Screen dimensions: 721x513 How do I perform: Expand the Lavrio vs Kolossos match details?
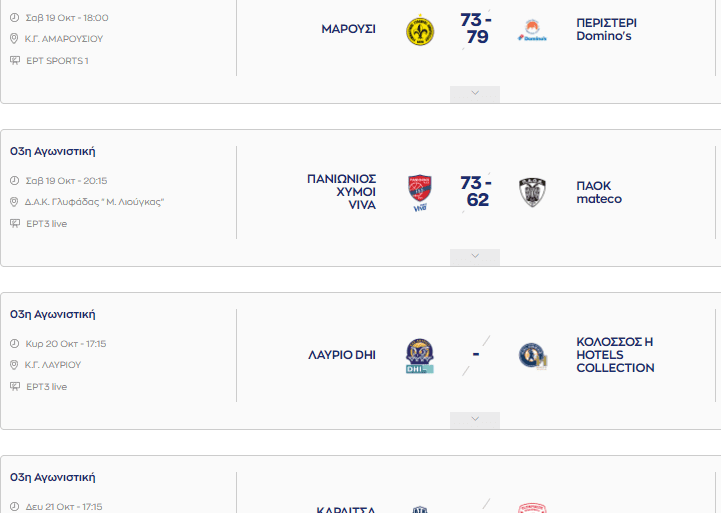(475, 420)
